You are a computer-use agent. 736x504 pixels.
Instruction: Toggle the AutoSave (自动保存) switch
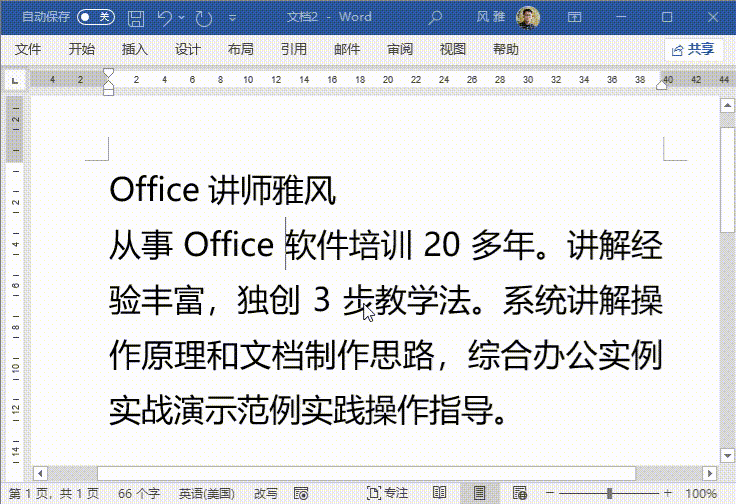96,17
